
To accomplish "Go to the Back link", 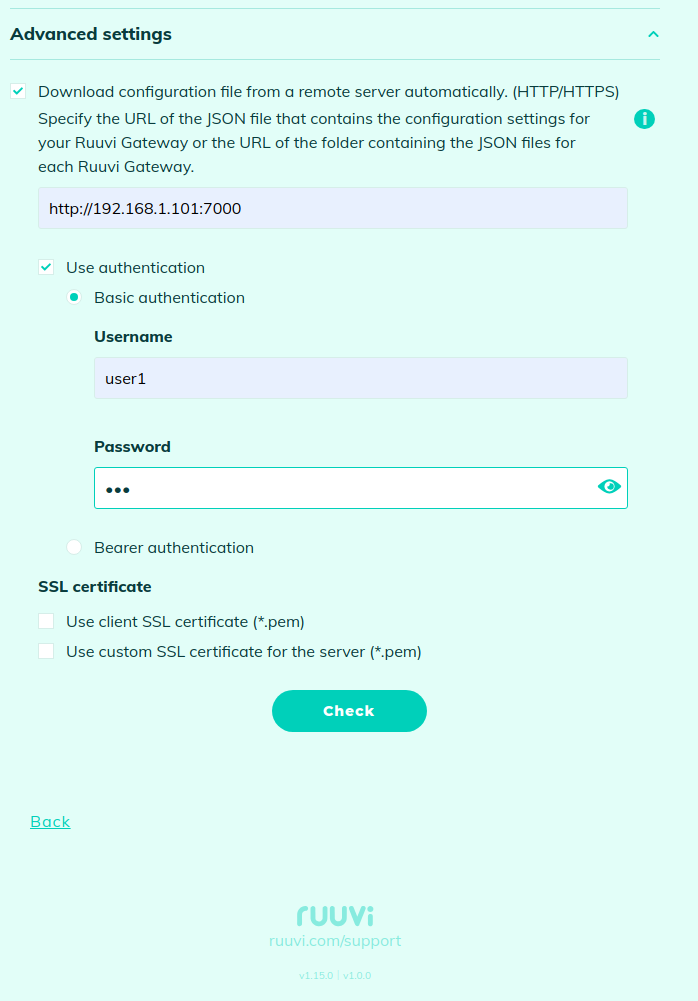I will (50, 821).
